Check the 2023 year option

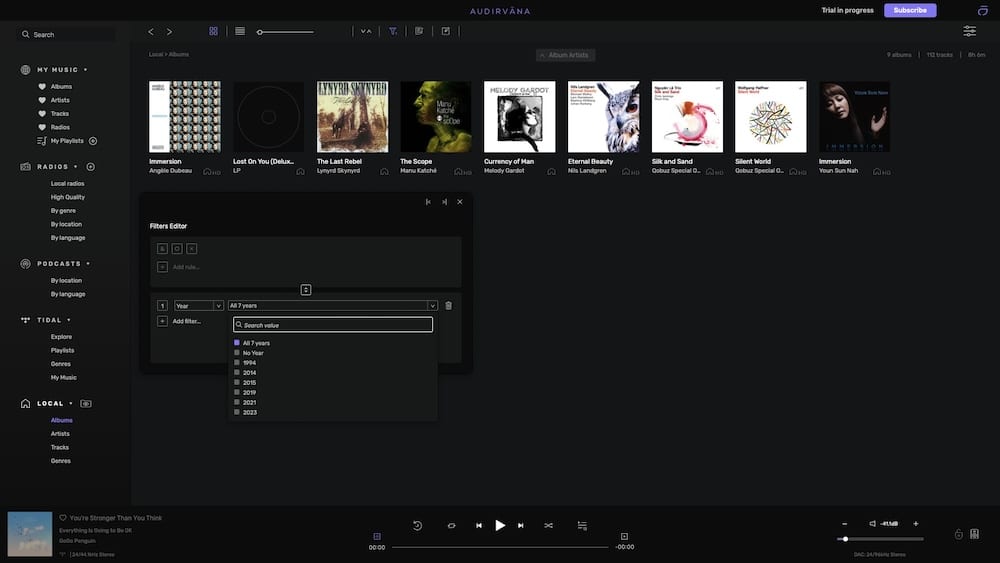(237, 413)
